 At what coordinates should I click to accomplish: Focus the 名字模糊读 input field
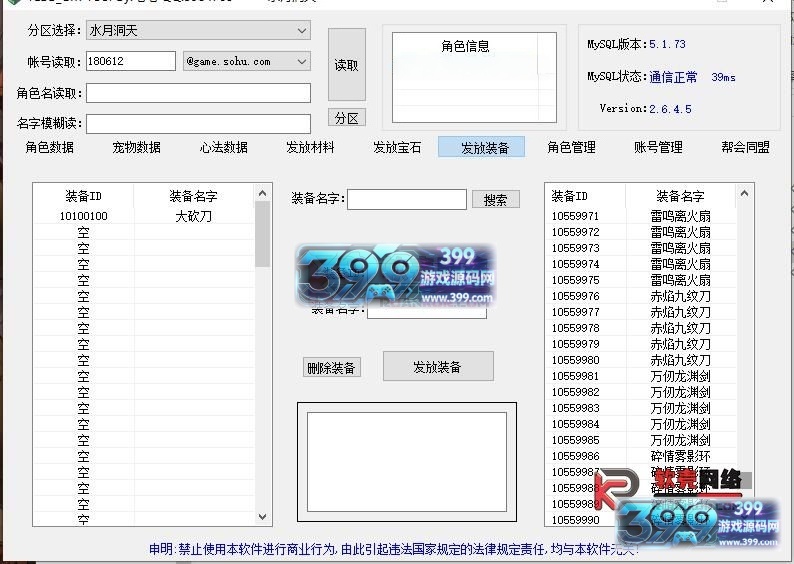click(x=198, y=124)
